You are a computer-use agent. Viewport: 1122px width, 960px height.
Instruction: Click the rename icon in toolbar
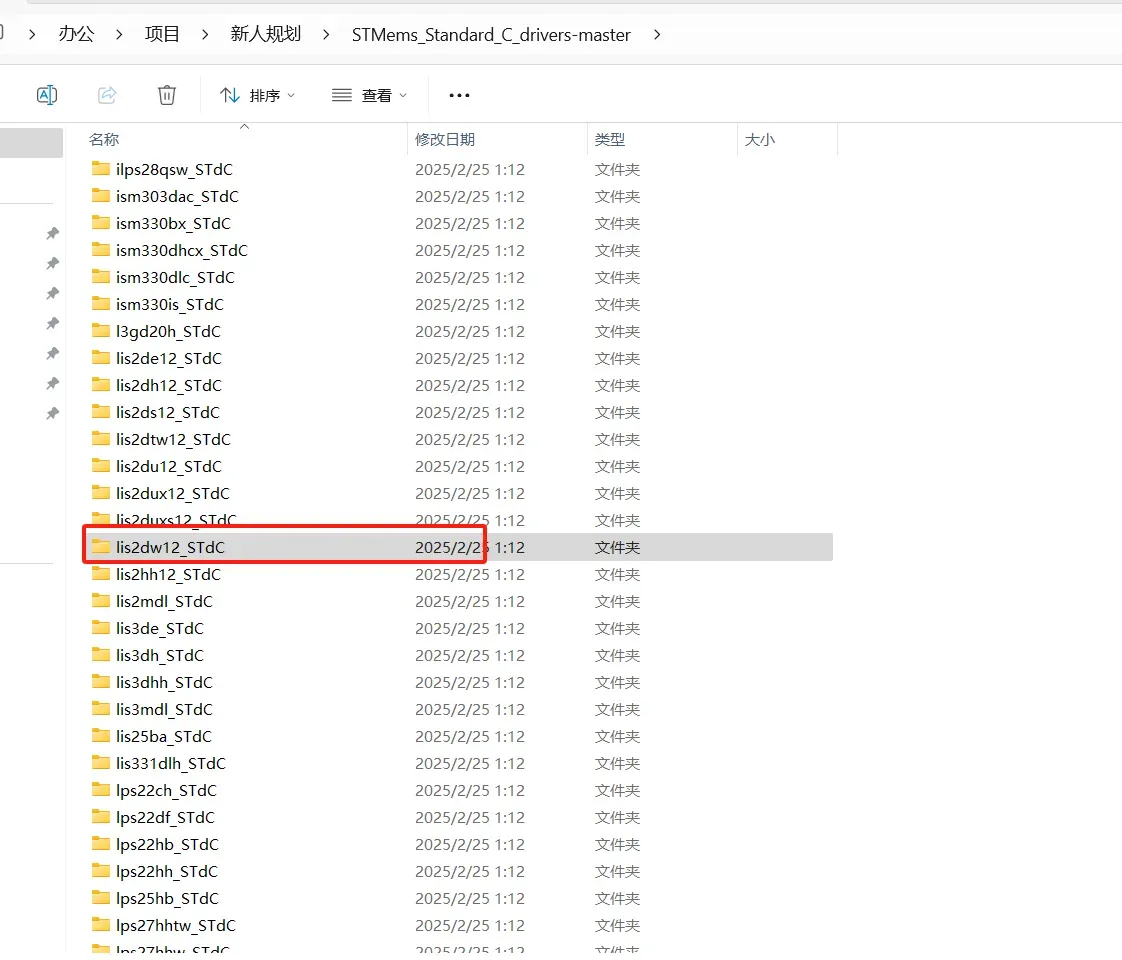(47, 95)
